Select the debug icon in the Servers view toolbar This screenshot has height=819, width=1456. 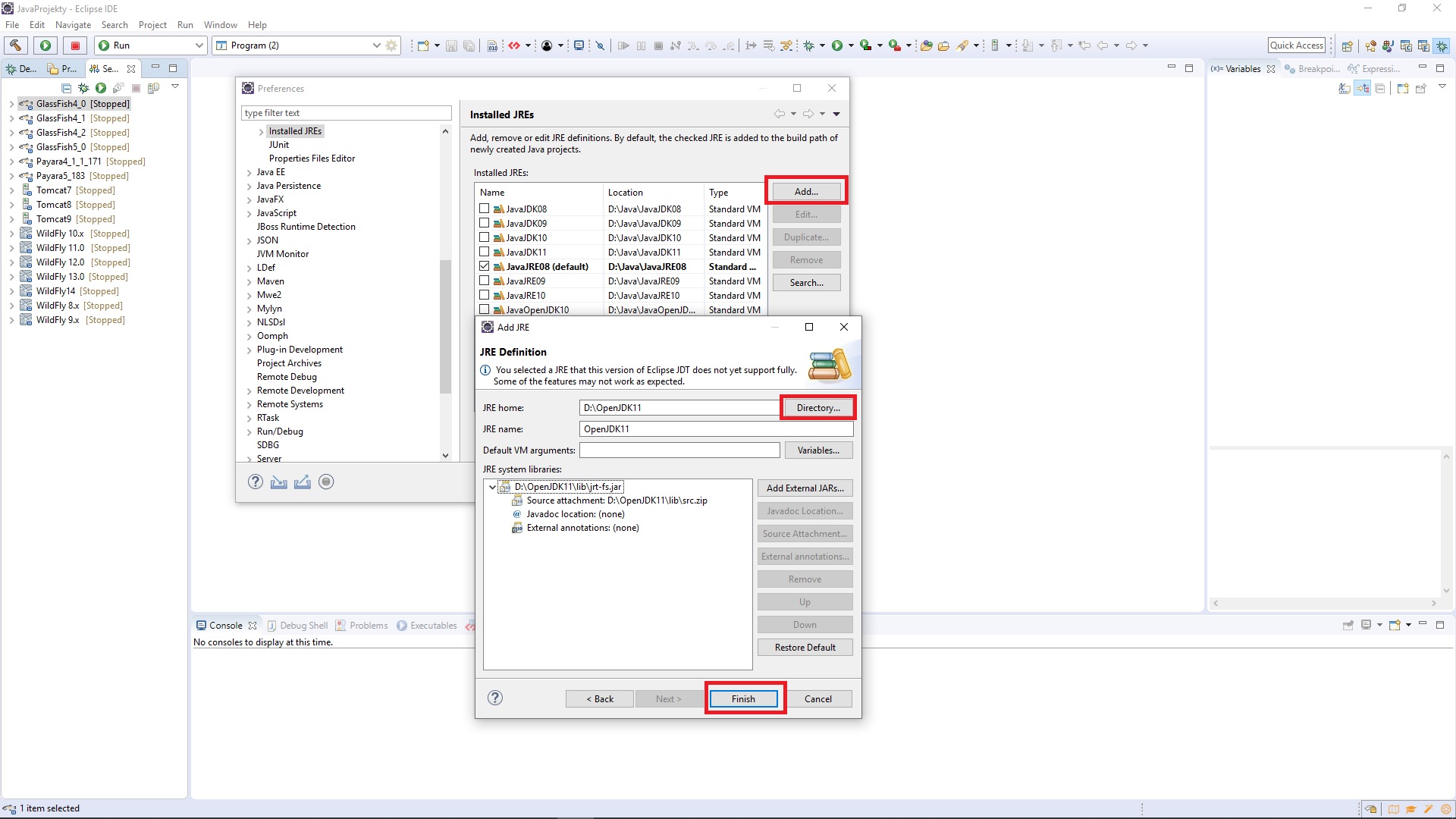pos(83,88)
